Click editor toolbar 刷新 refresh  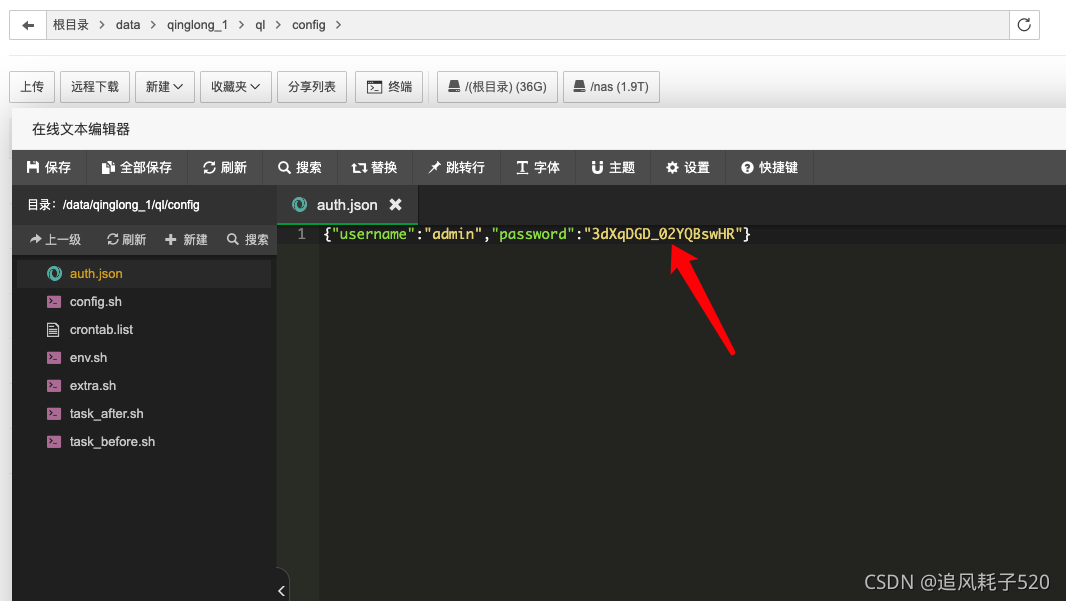click(x=225, y=167)
